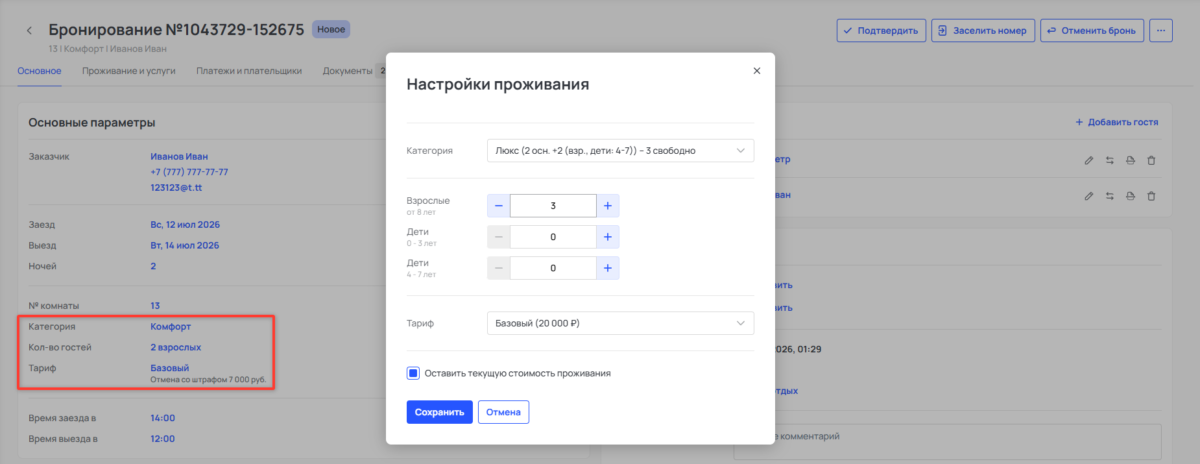Swap the guest in row ending "ван"
The image size is (1200, 464).
tap(1110, 196)
